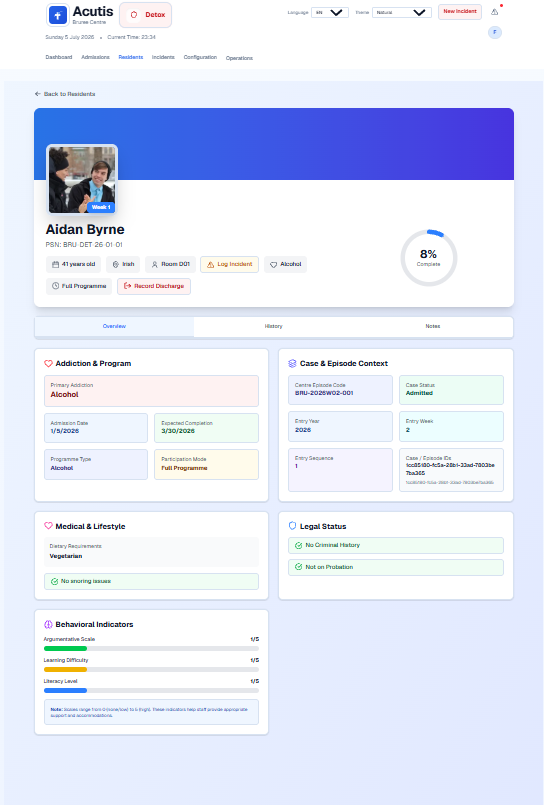Click the person icon beside Room D01
Screen dimensions: 544x805
(154, 264)
